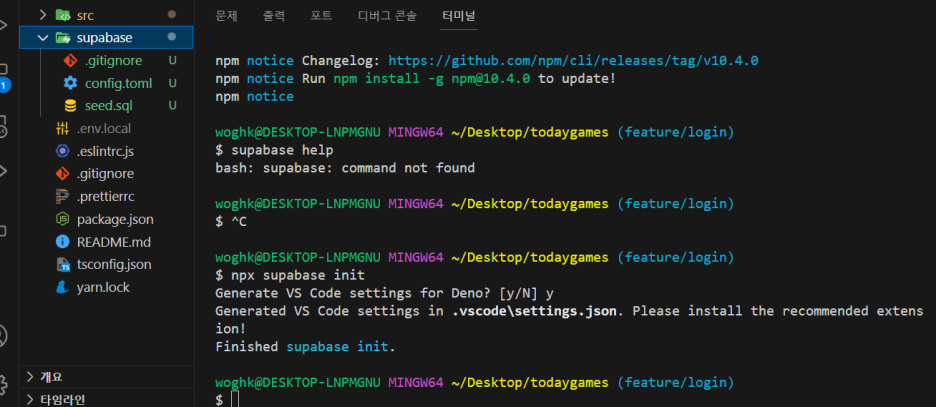Click the U status of config.toml

(x=173, y=83)
